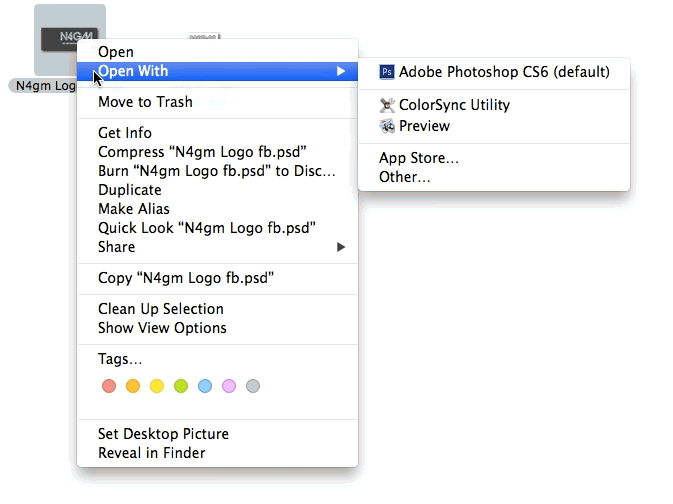Screen dimensions: 673x504
Task: Apply the yellow tag color
Action: pyautogui.click(x=157, y=386)
